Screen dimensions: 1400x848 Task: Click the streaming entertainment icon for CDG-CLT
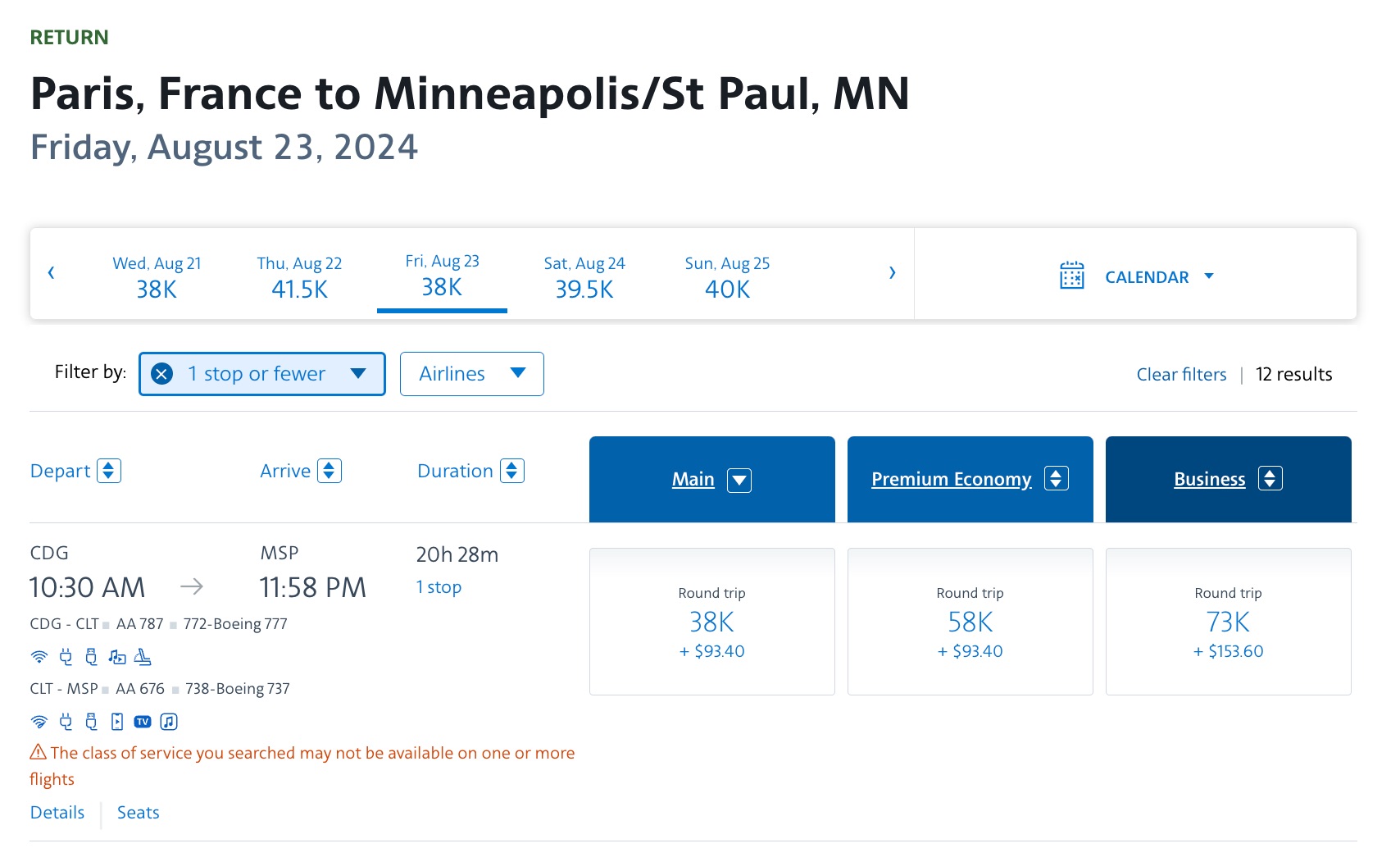tap(116, 658)
